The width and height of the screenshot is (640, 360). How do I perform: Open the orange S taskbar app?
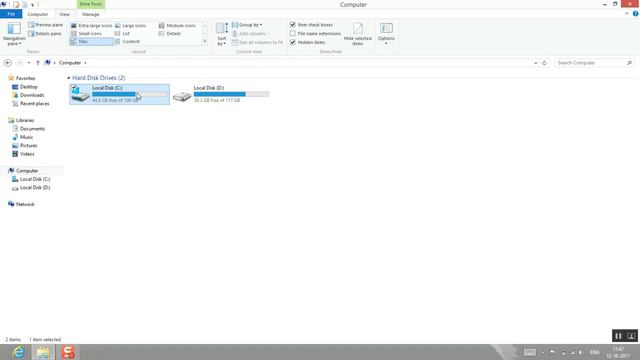point(68,352)
